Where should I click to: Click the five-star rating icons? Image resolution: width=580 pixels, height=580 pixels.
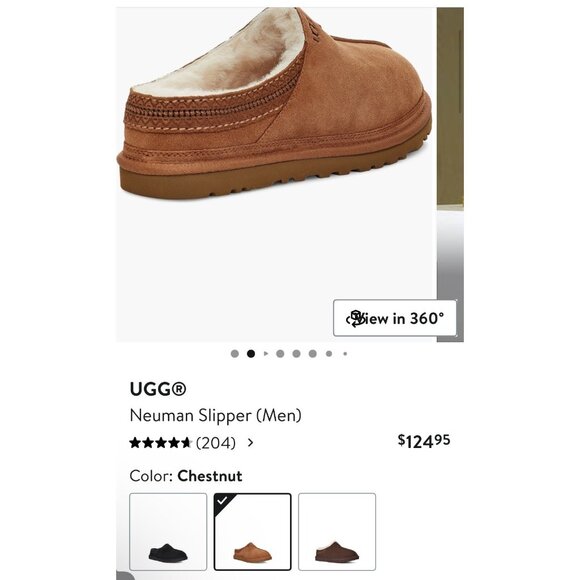(161, 442)
